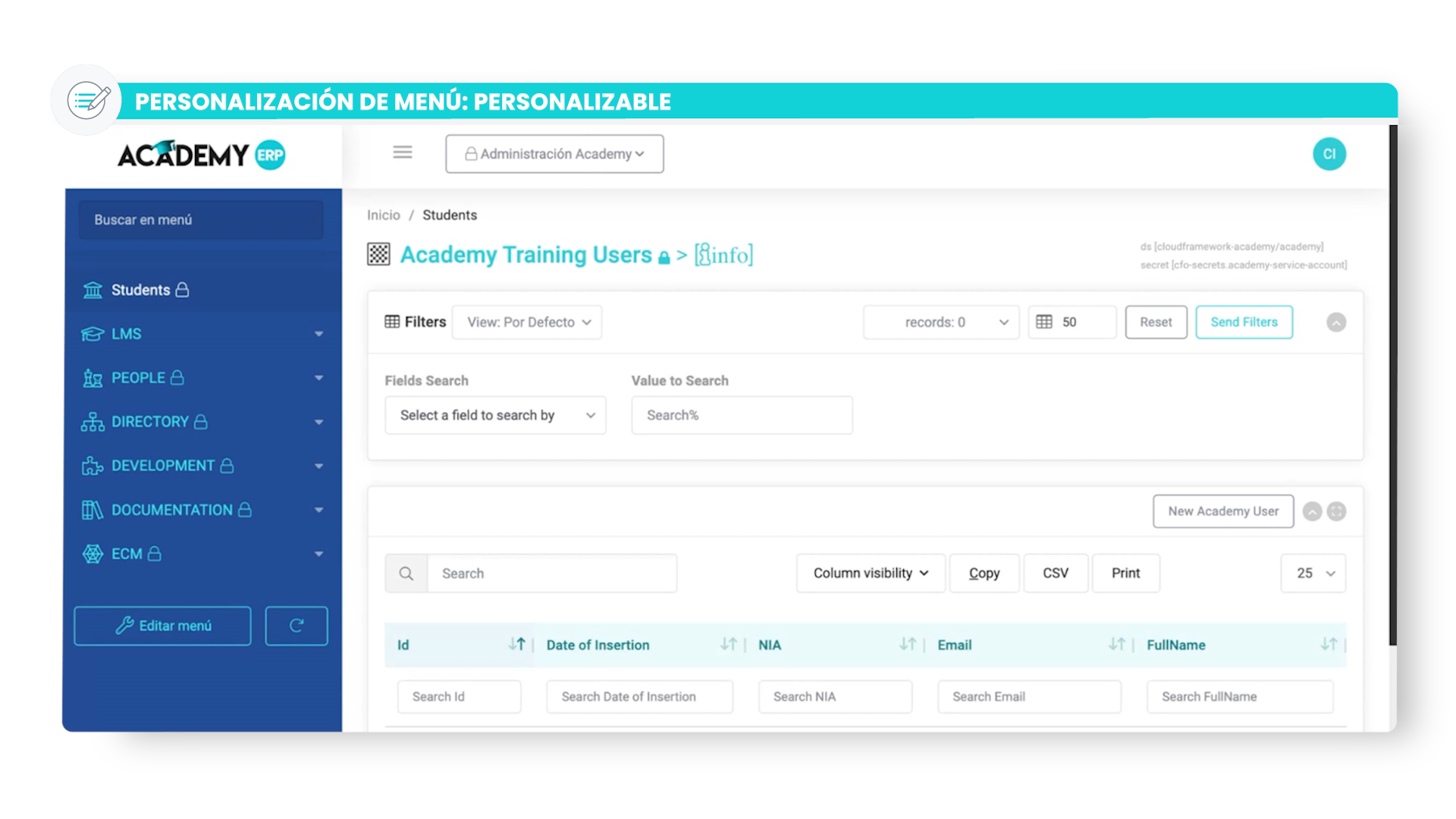
Task: Click New Academy User button
Action: [1223, 512]
